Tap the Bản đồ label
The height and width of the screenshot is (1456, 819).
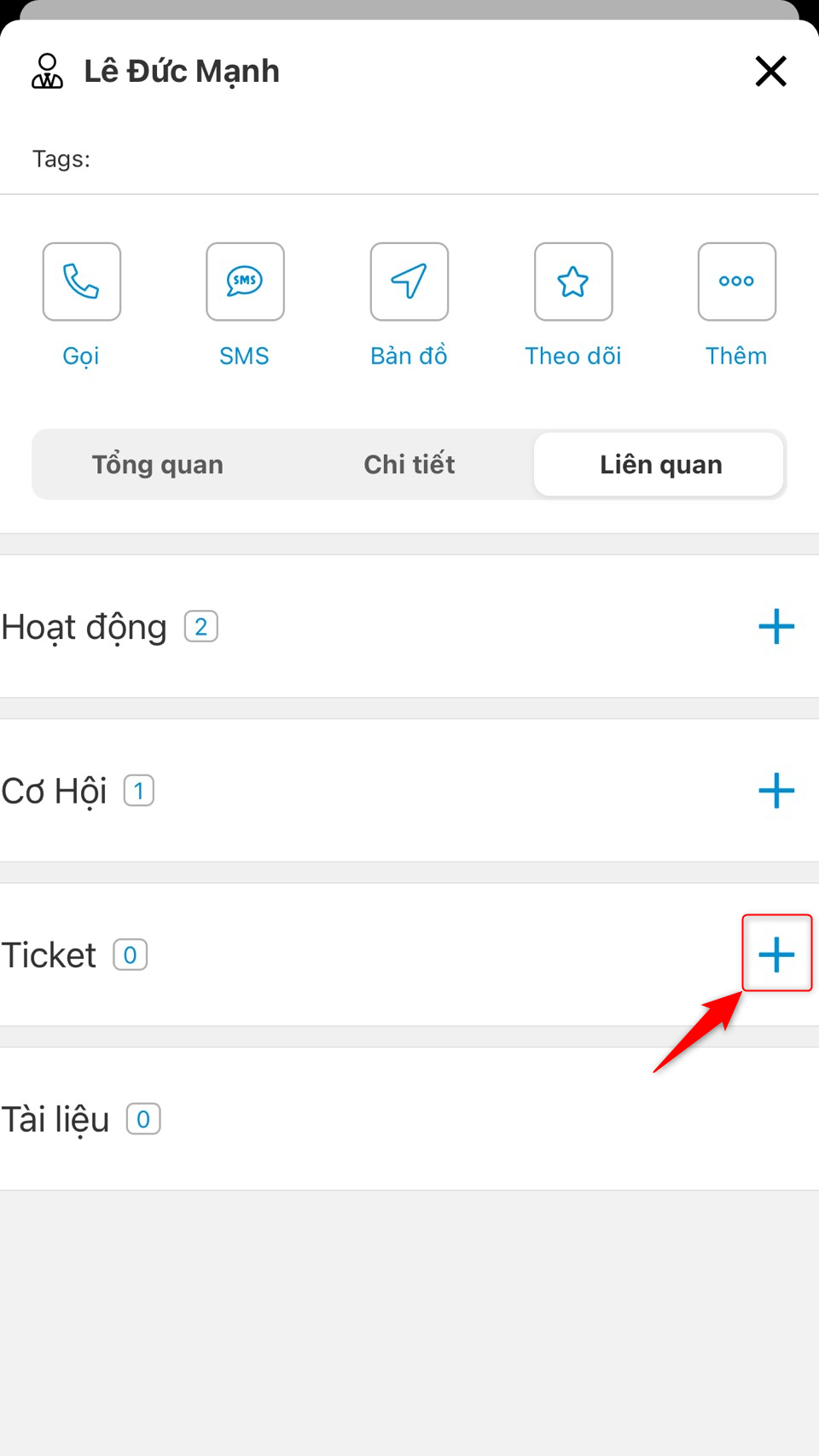(x=409, y=356)
